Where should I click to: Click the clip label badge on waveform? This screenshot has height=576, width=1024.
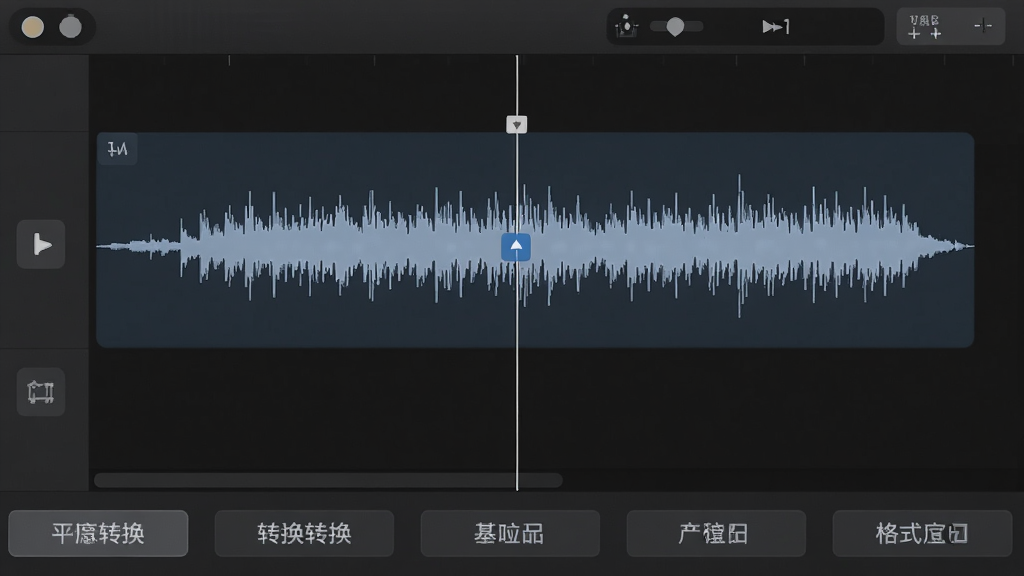click(x=118, y=150)
